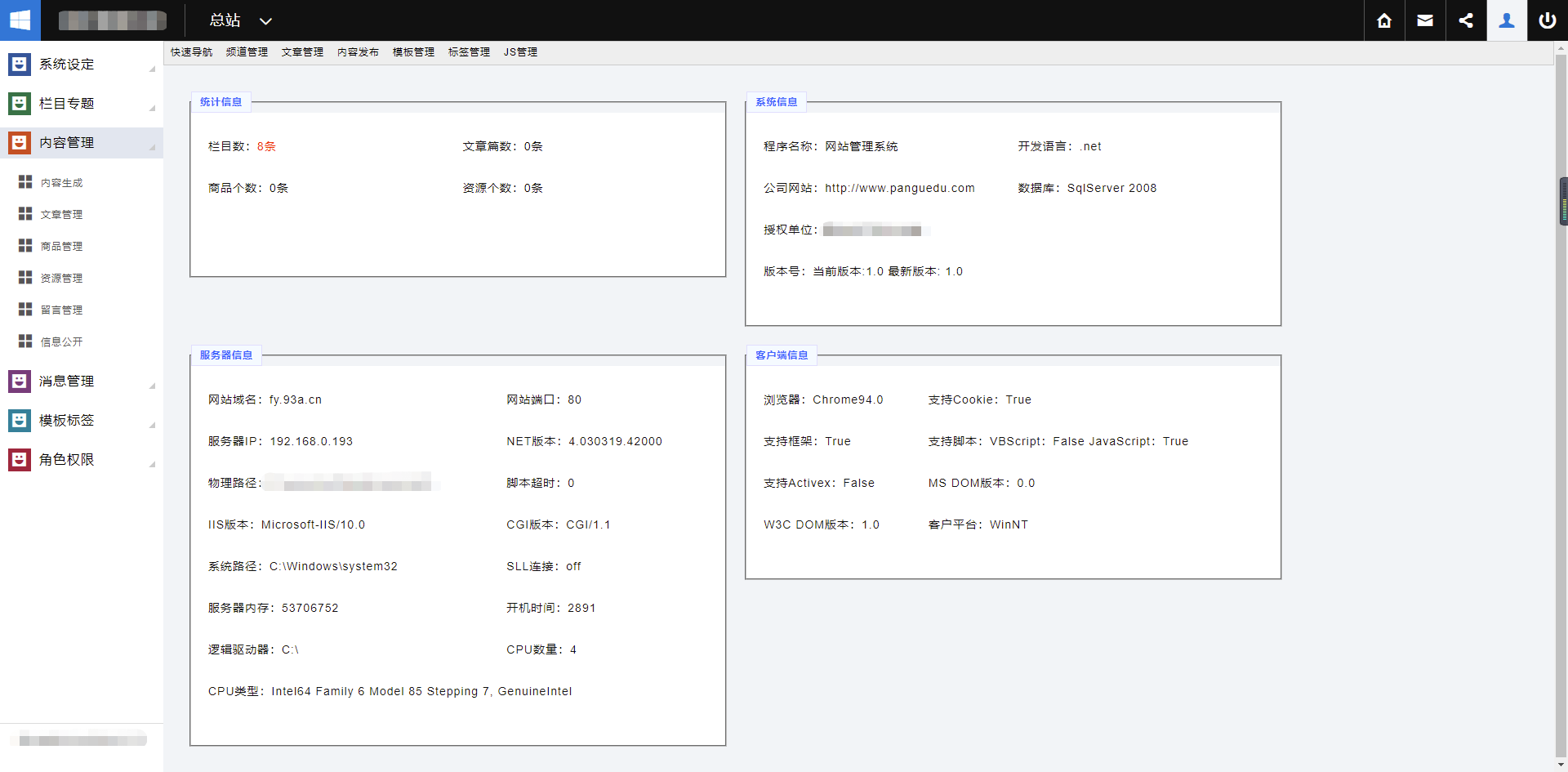Select 信息公开 in the sidebar
This screenshot has width=1568, height=772.
(62, 342)
